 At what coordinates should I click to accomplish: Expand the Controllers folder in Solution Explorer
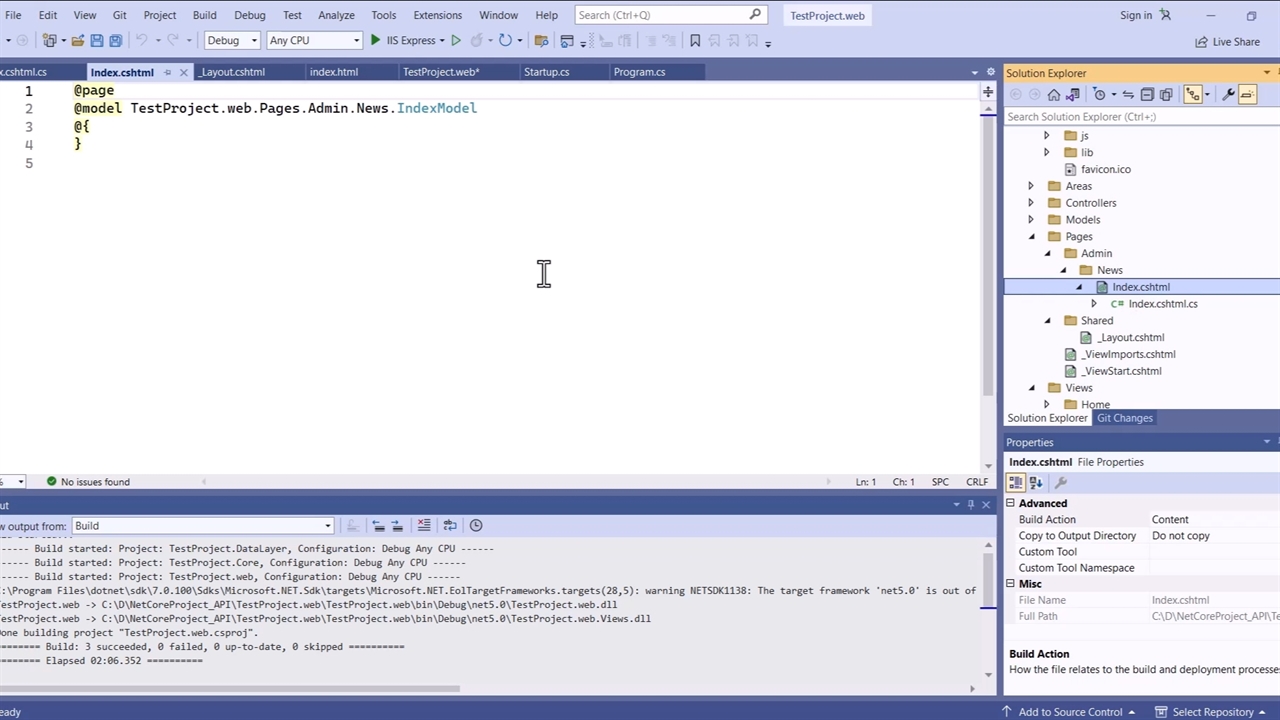(1031, 203)
